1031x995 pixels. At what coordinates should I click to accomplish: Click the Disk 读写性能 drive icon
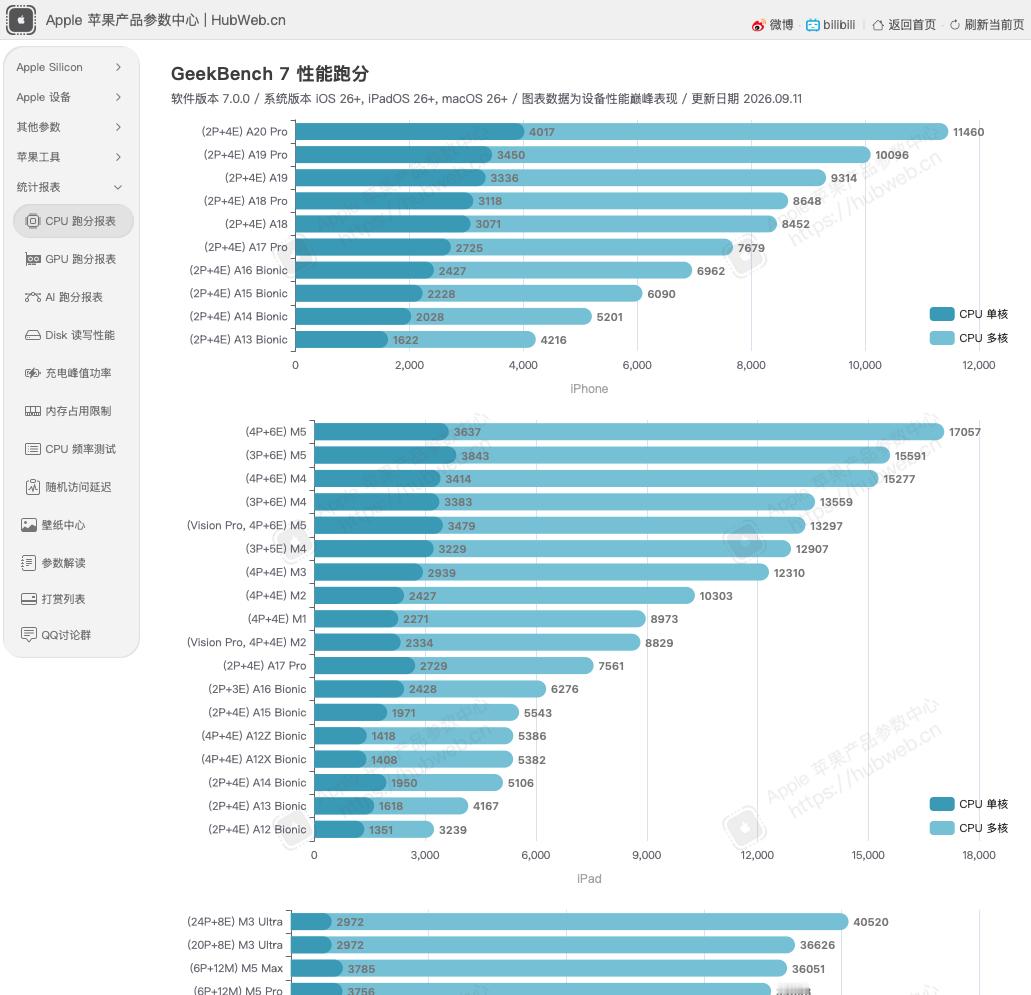pos(32,335)
